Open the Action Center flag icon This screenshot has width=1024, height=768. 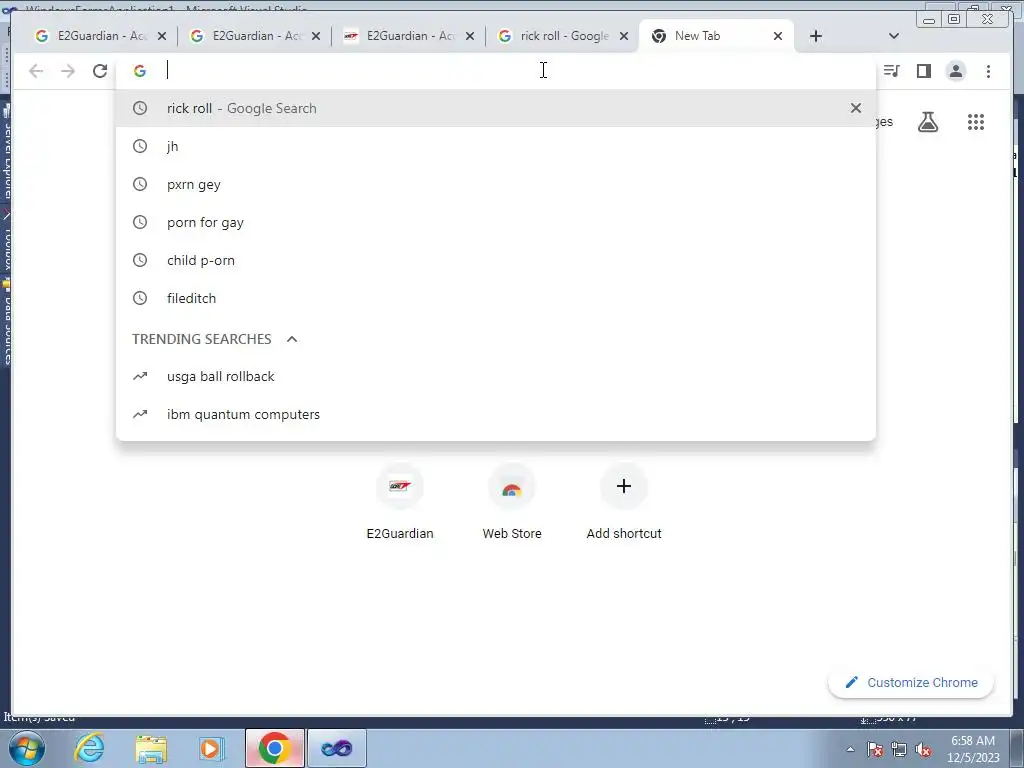pyautogui.click(x=875, y=749)
